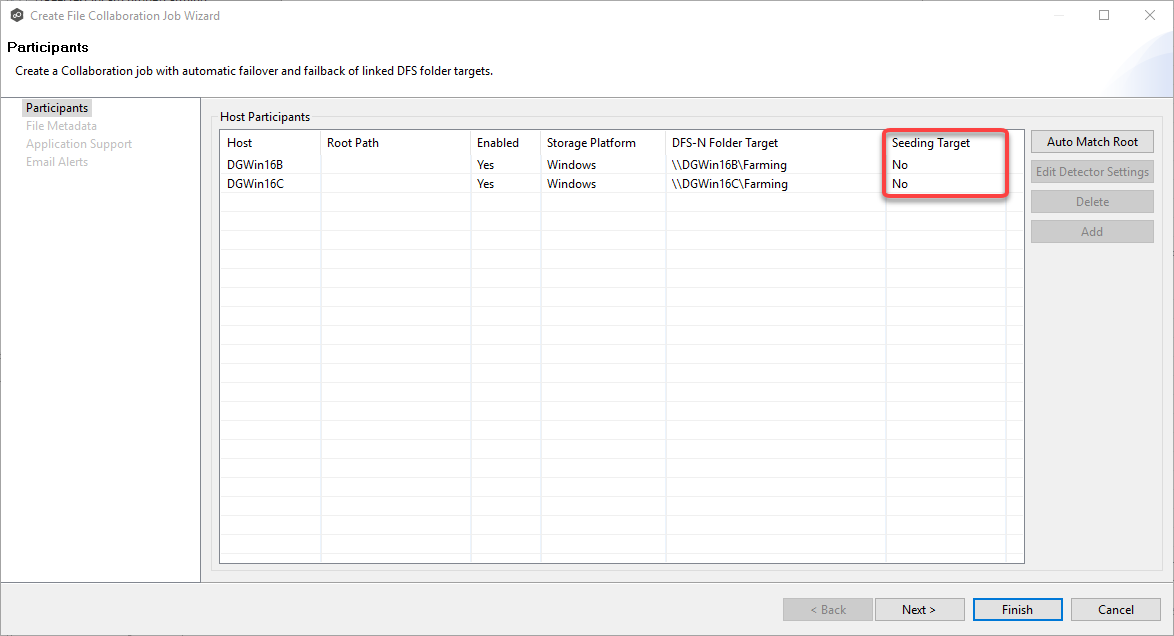Click the Auto Match Root button
The width and height of the screenshot is (1174, 636).
tap(1091, 141)
